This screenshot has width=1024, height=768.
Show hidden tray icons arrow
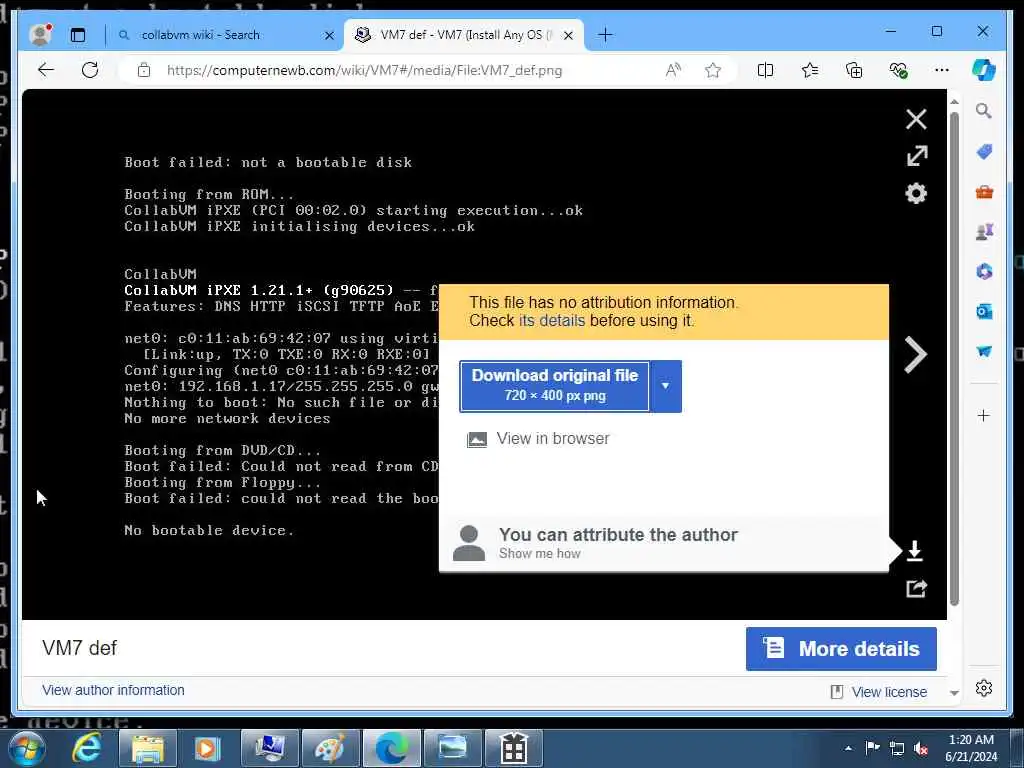click(848, 748)
